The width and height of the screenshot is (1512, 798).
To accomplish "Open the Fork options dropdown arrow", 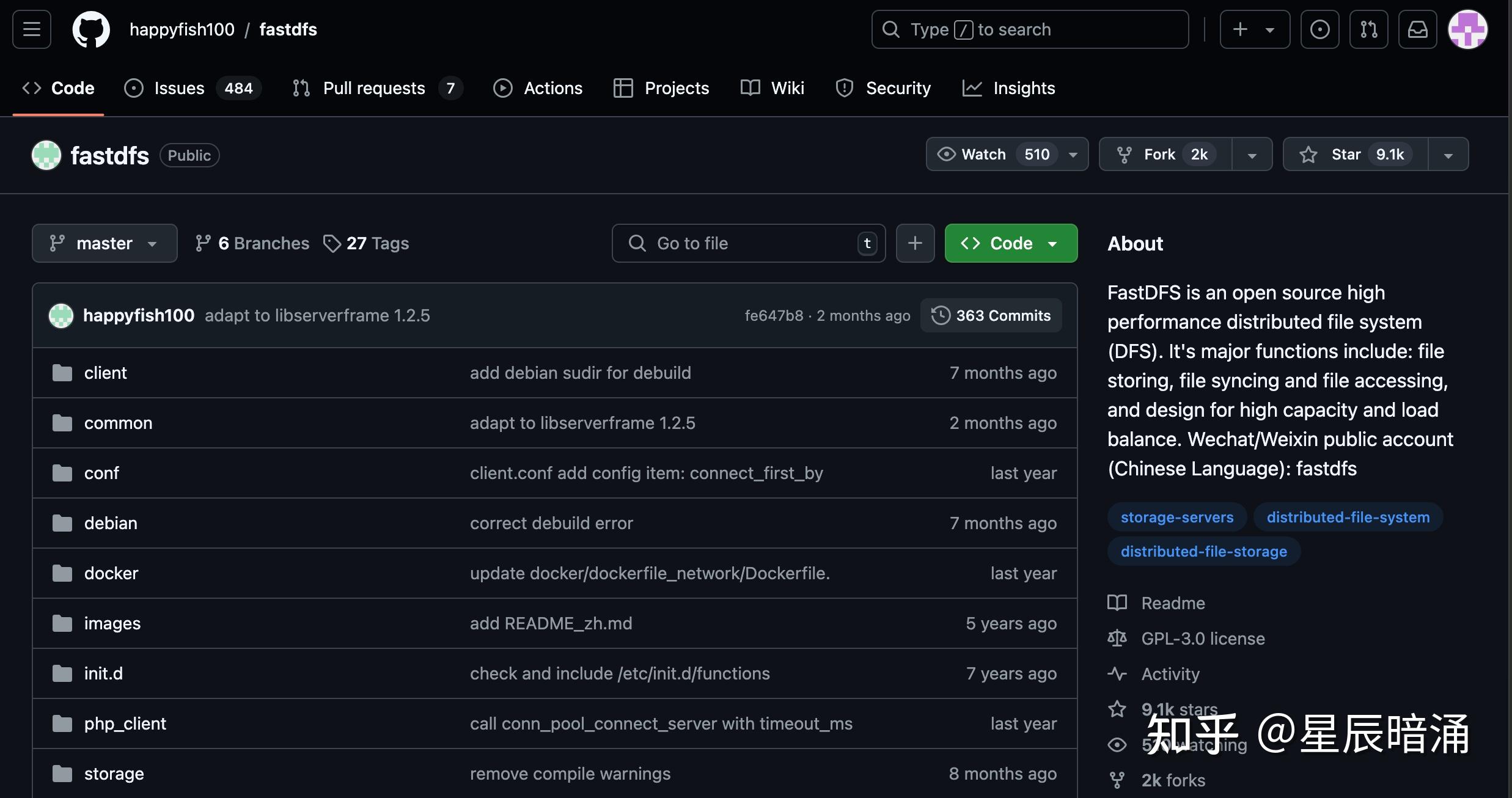I will click(x=1252, y=155).
